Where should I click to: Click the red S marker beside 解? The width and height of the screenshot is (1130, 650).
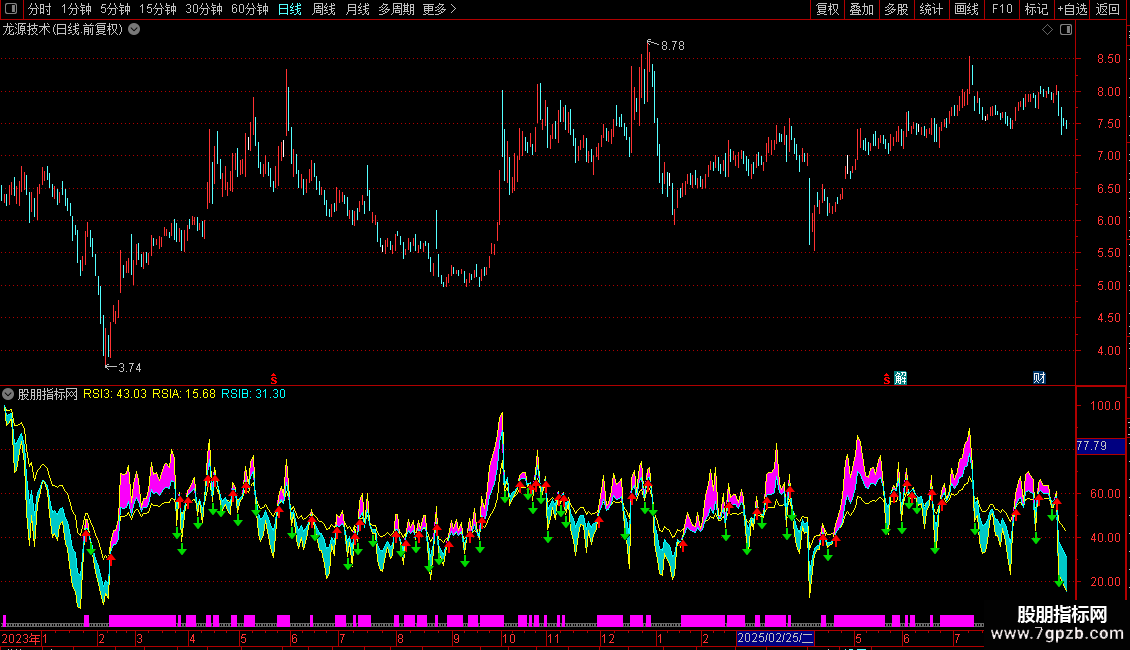click(x=886, y=379)
